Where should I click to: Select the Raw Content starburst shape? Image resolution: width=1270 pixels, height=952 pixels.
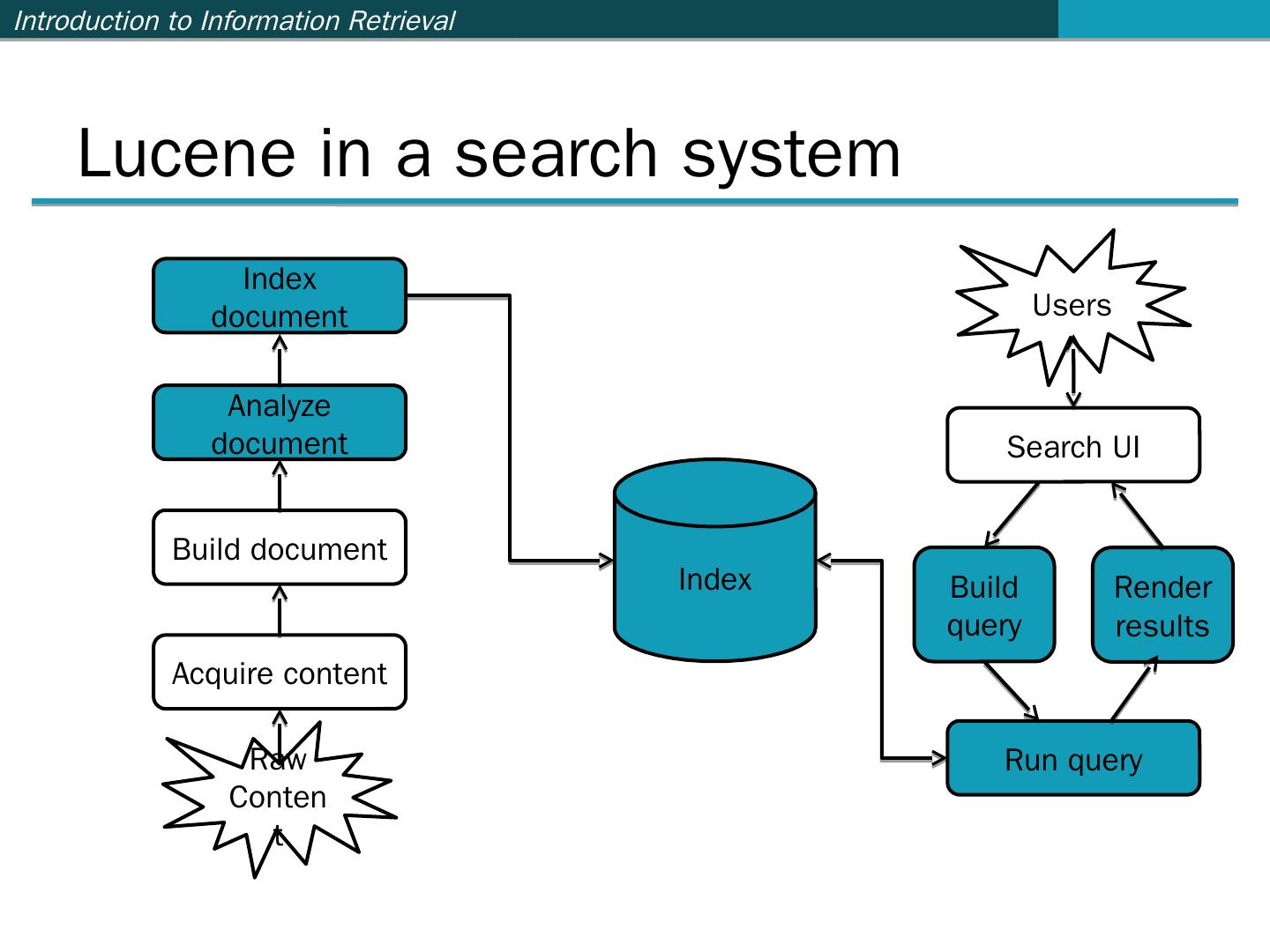click(x=278, y=798)
